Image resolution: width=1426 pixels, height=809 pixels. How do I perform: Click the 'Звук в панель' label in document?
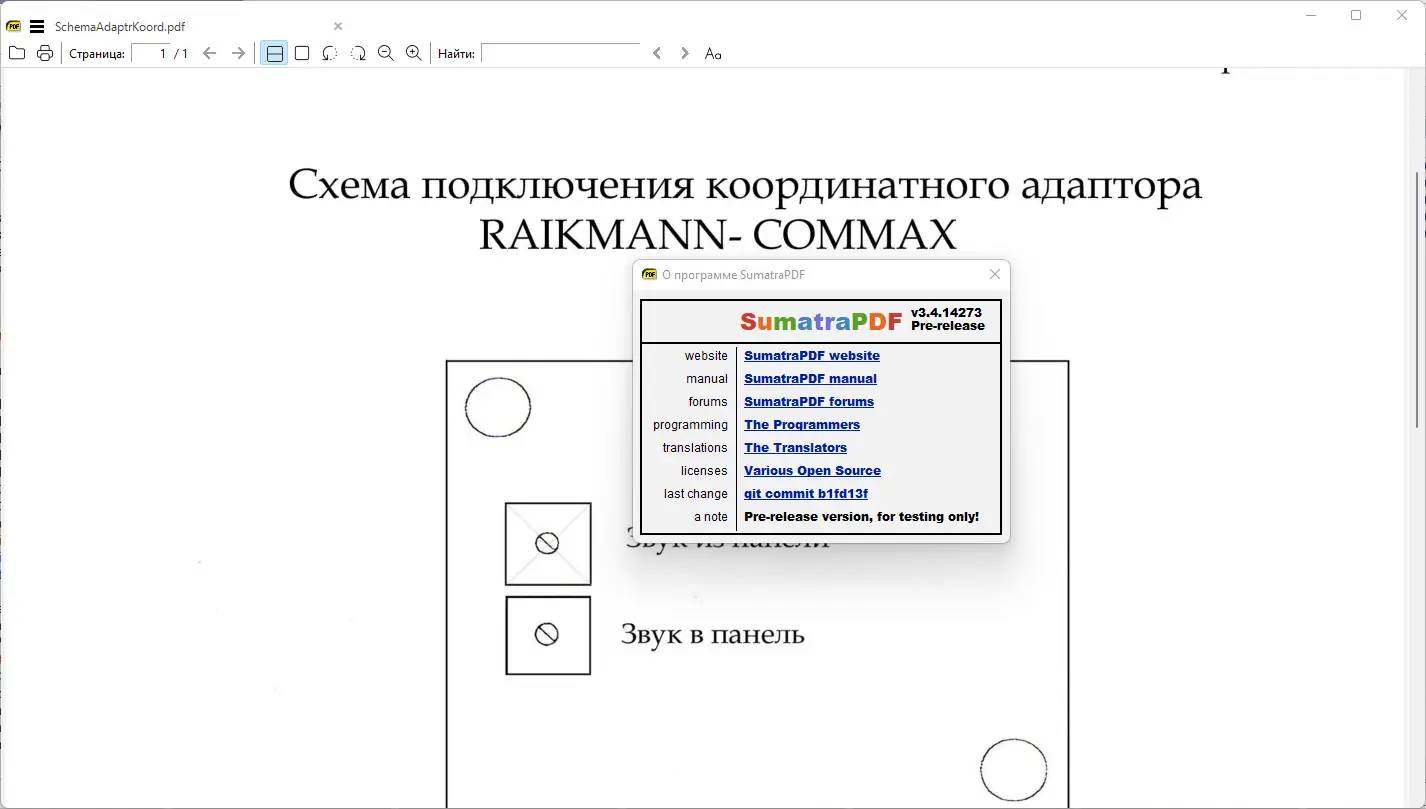coord(712,634)
